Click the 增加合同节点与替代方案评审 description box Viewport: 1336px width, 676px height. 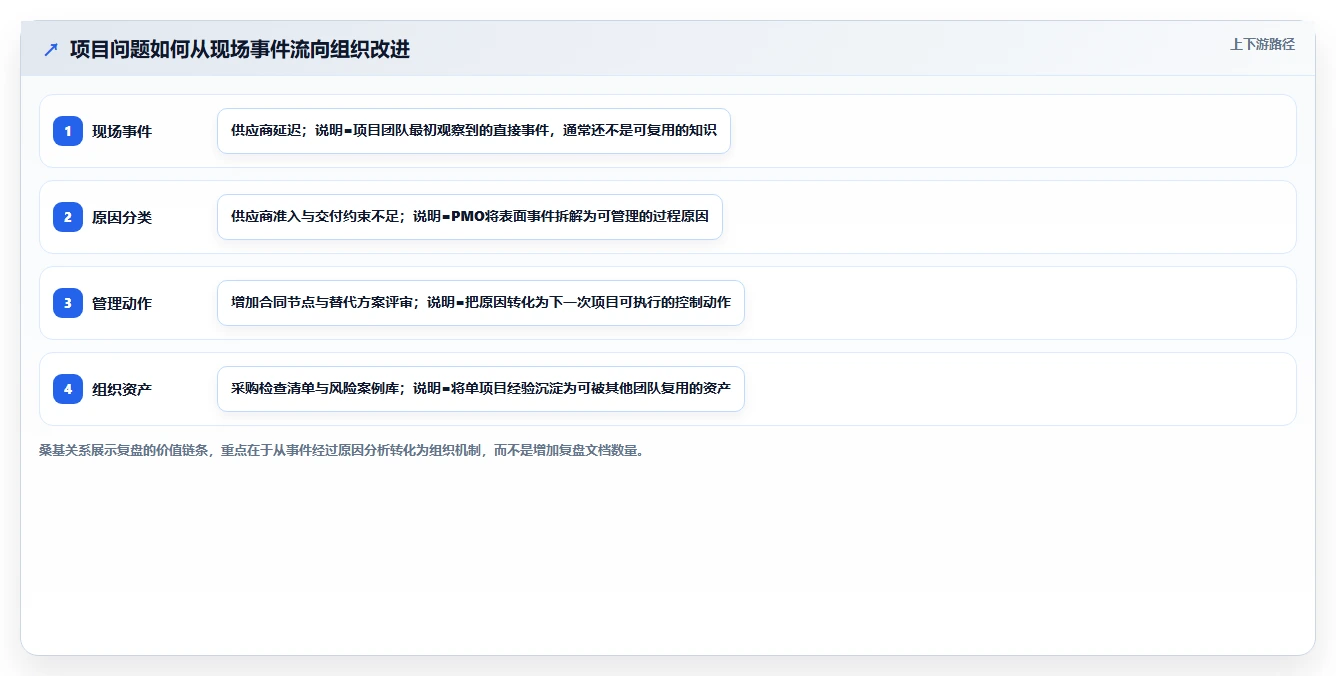click(x=481, y=303)
